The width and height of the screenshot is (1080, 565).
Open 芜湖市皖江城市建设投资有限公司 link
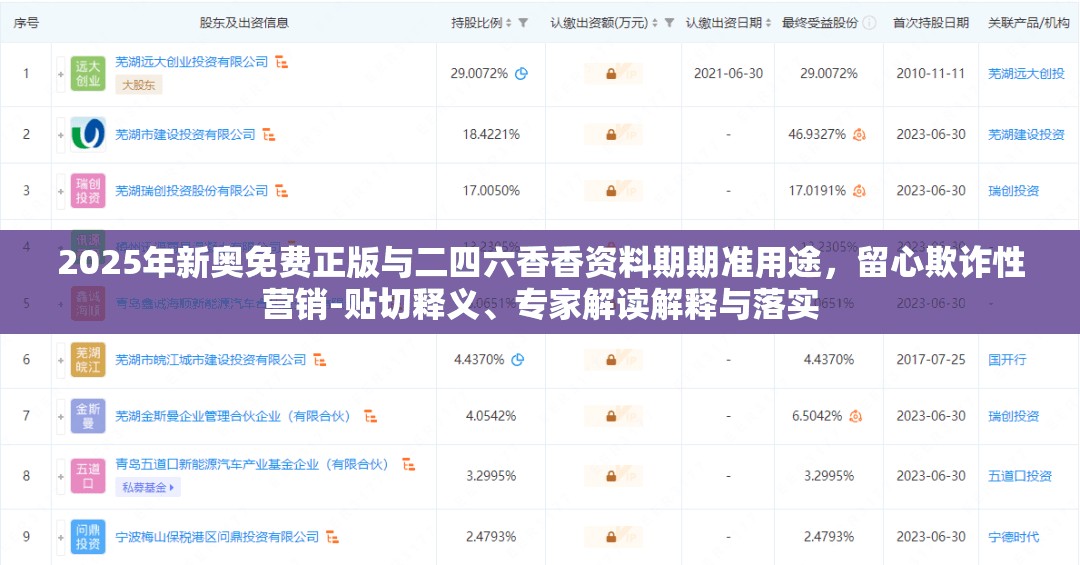(211, 360)
